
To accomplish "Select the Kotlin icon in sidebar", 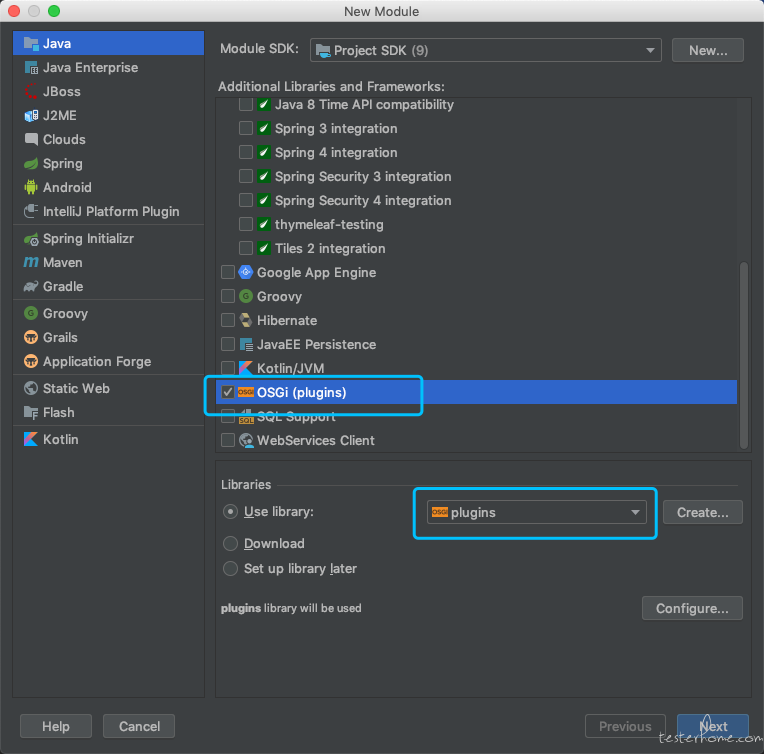I will pos(31,439).
